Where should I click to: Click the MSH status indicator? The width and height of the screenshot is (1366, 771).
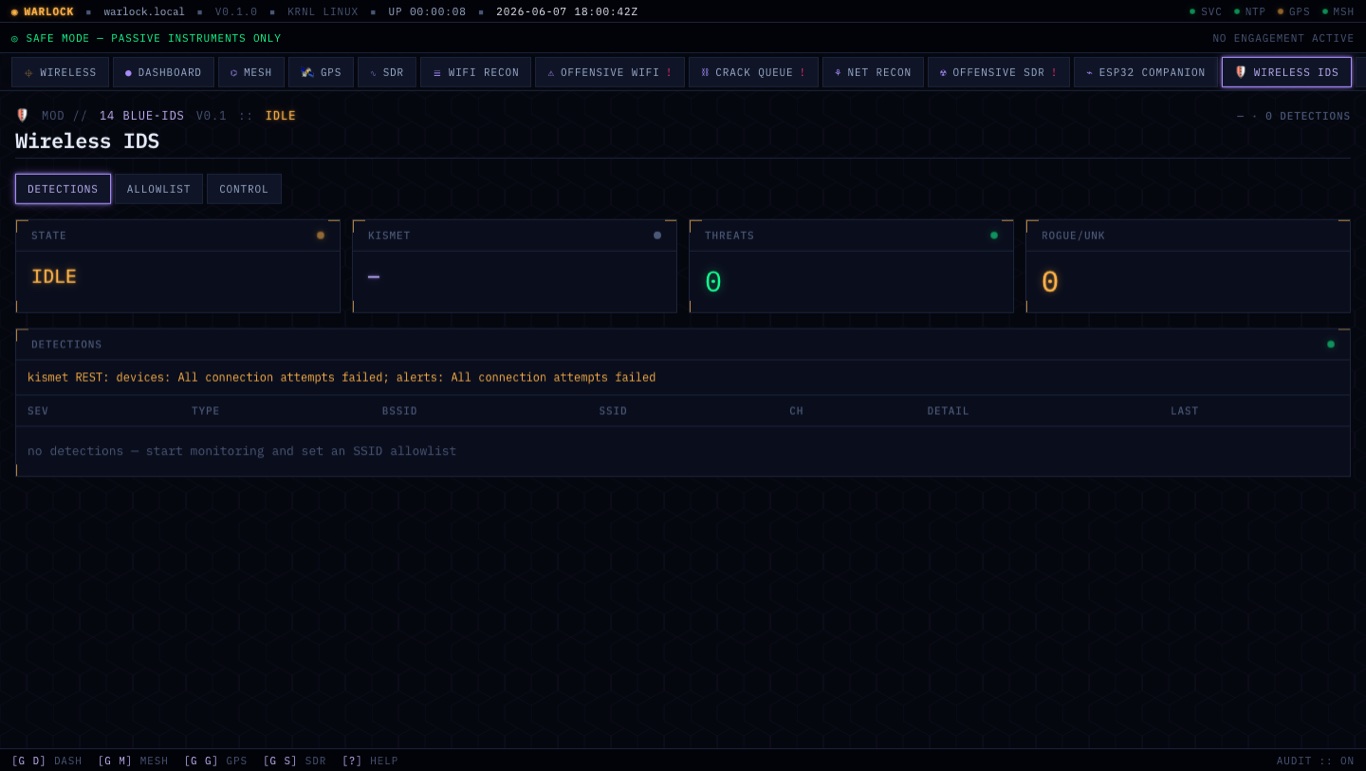[1338, 12]
